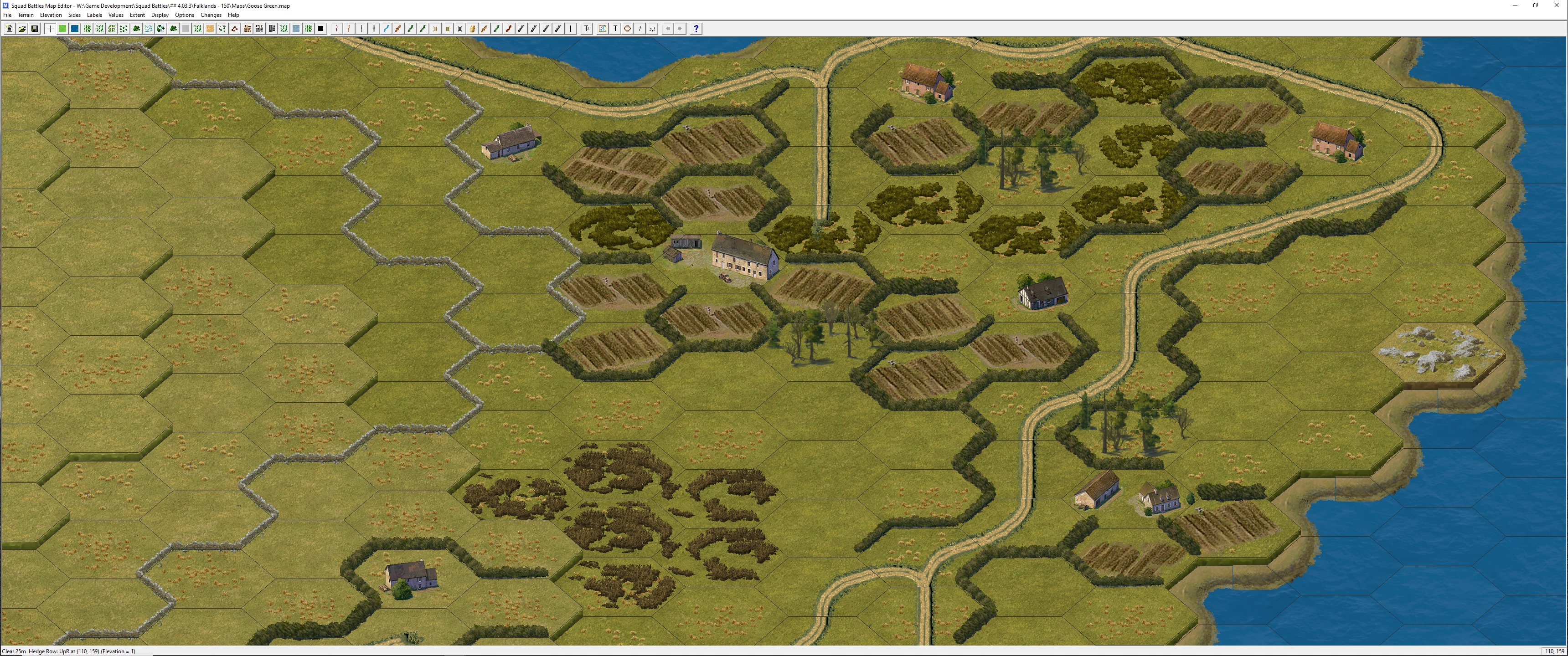Screen dimensions: 1568x656
Task: Click the Save floppy disk icon
Action: coord(35,29)
